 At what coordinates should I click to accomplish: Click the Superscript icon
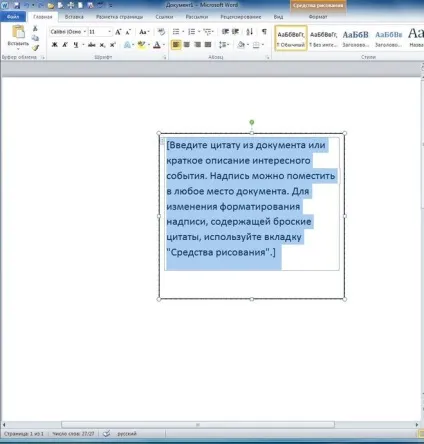point(113,45)
